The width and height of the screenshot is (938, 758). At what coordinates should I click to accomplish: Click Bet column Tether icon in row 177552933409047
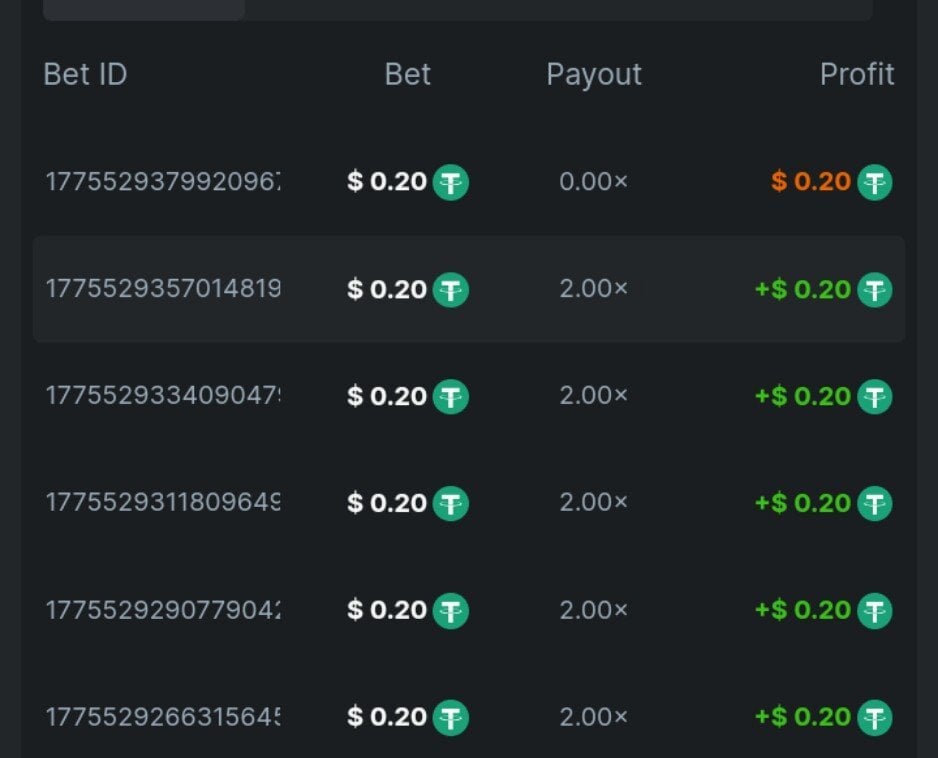click(x=450, y=397)
